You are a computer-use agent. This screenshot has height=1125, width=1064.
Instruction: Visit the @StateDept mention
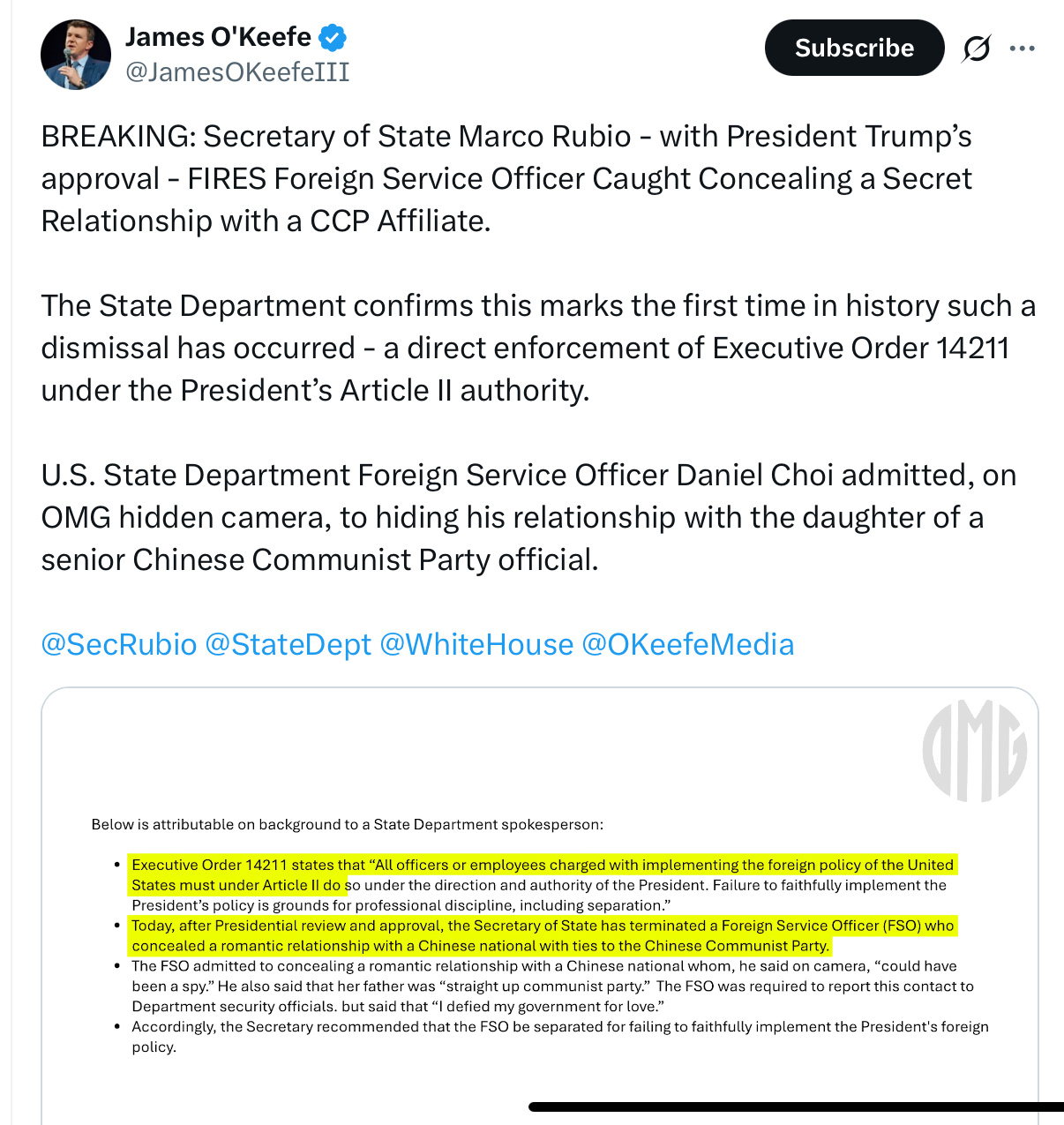(x=288, y=644)
